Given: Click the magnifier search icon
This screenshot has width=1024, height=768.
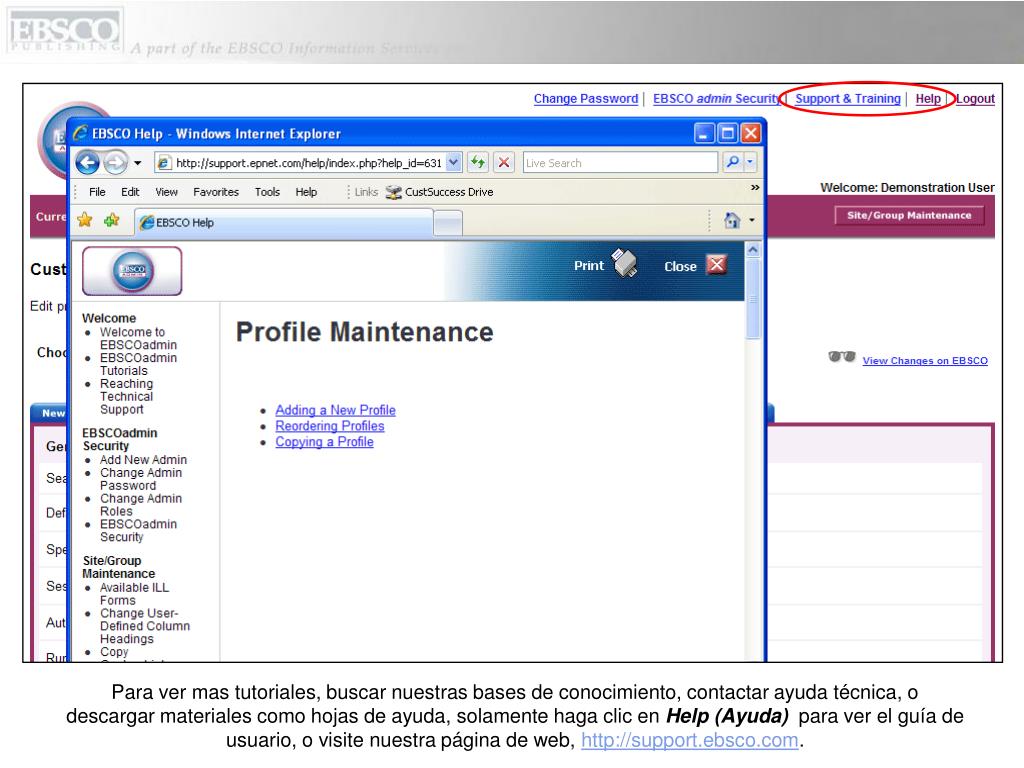Looking at the screenshot, I should coord(733,162).
